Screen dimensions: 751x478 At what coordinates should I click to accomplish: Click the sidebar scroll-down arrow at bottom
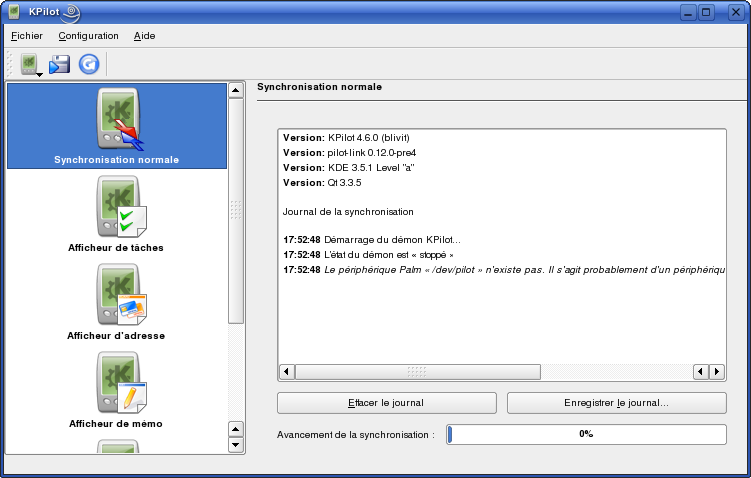[236, 444]
